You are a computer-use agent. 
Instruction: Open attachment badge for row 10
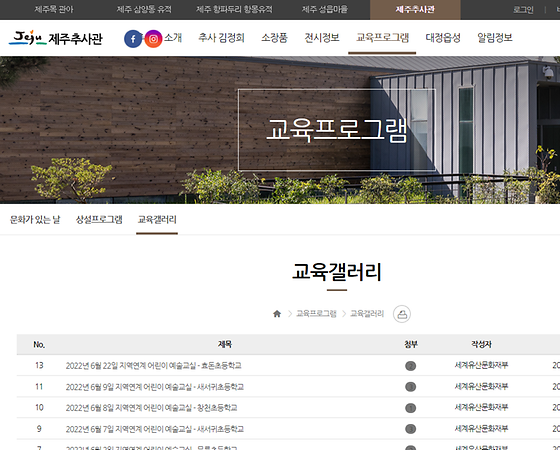point(411,408)
